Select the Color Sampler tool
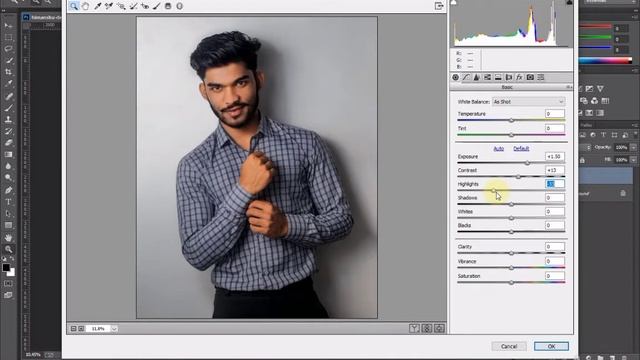Screen dimensions: 640x360 109,6
